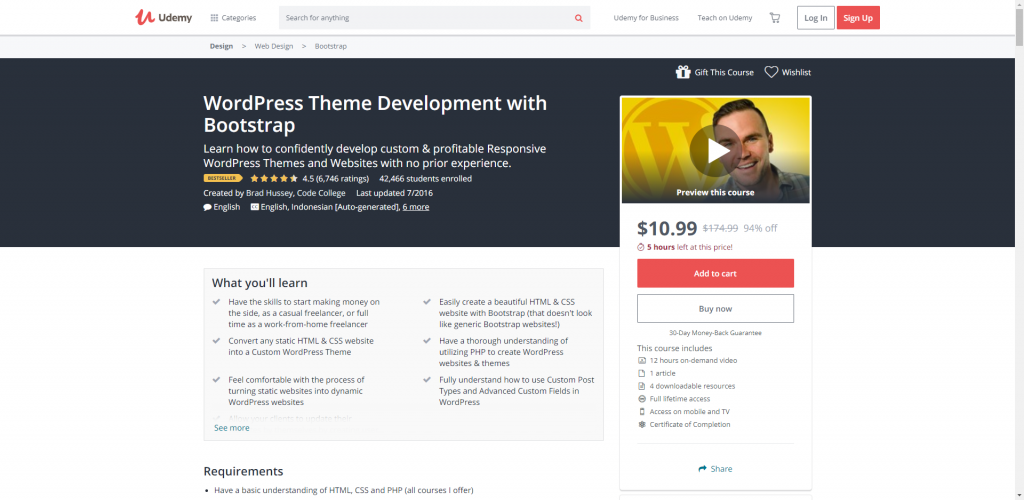Click the course title heading
The width and height of the screenshot is (1024, 500).
click(x=376, y=114)
